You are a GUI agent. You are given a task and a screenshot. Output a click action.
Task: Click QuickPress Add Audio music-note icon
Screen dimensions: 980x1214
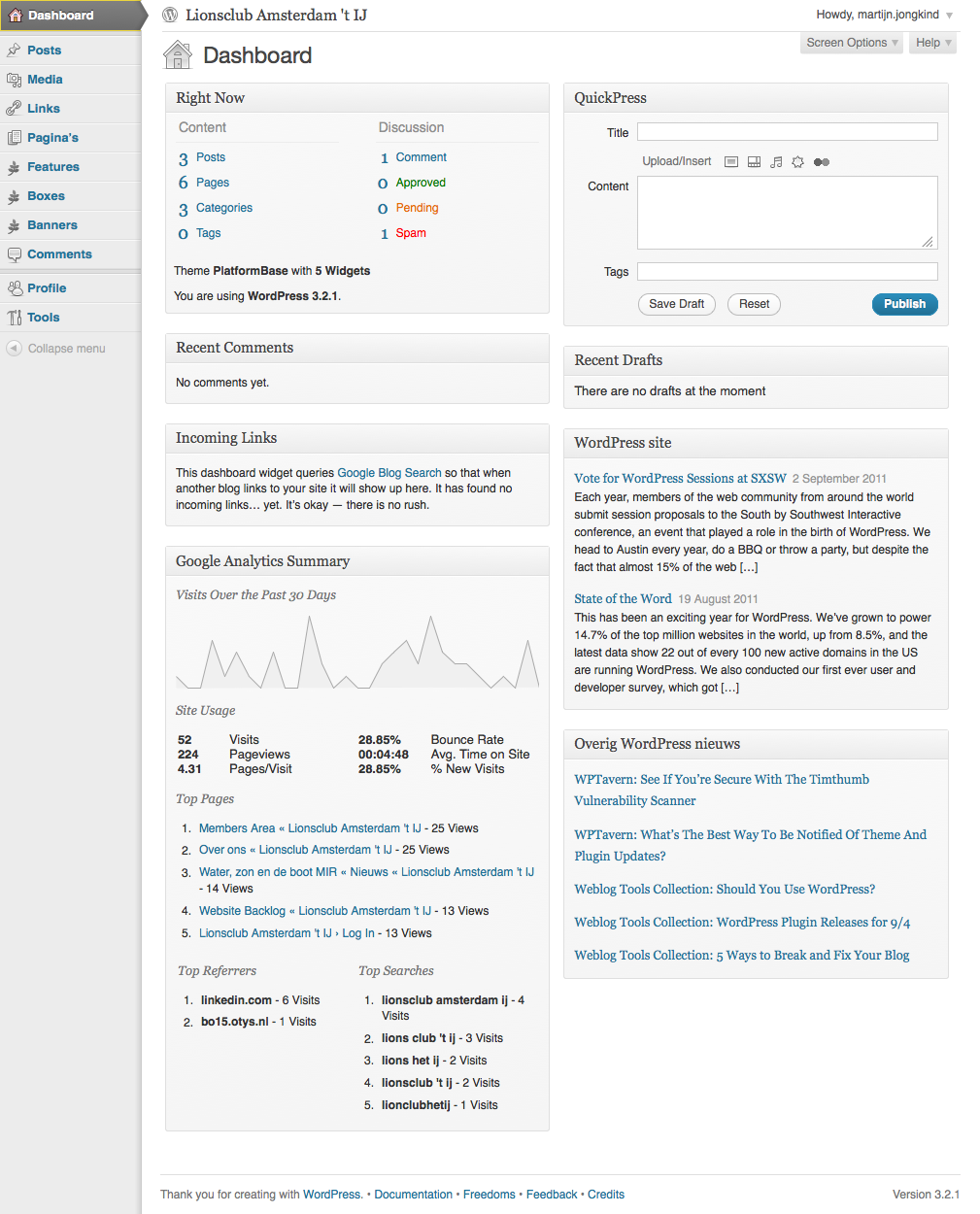coord(776,162)
